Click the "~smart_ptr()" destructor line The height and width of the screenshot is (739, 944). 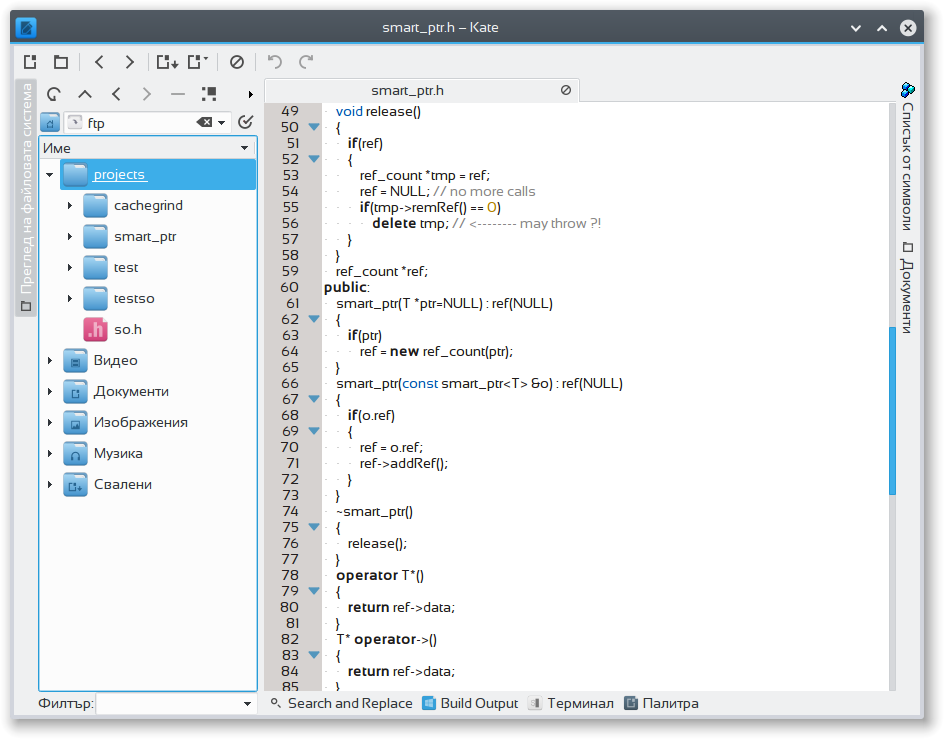[374, 511]
